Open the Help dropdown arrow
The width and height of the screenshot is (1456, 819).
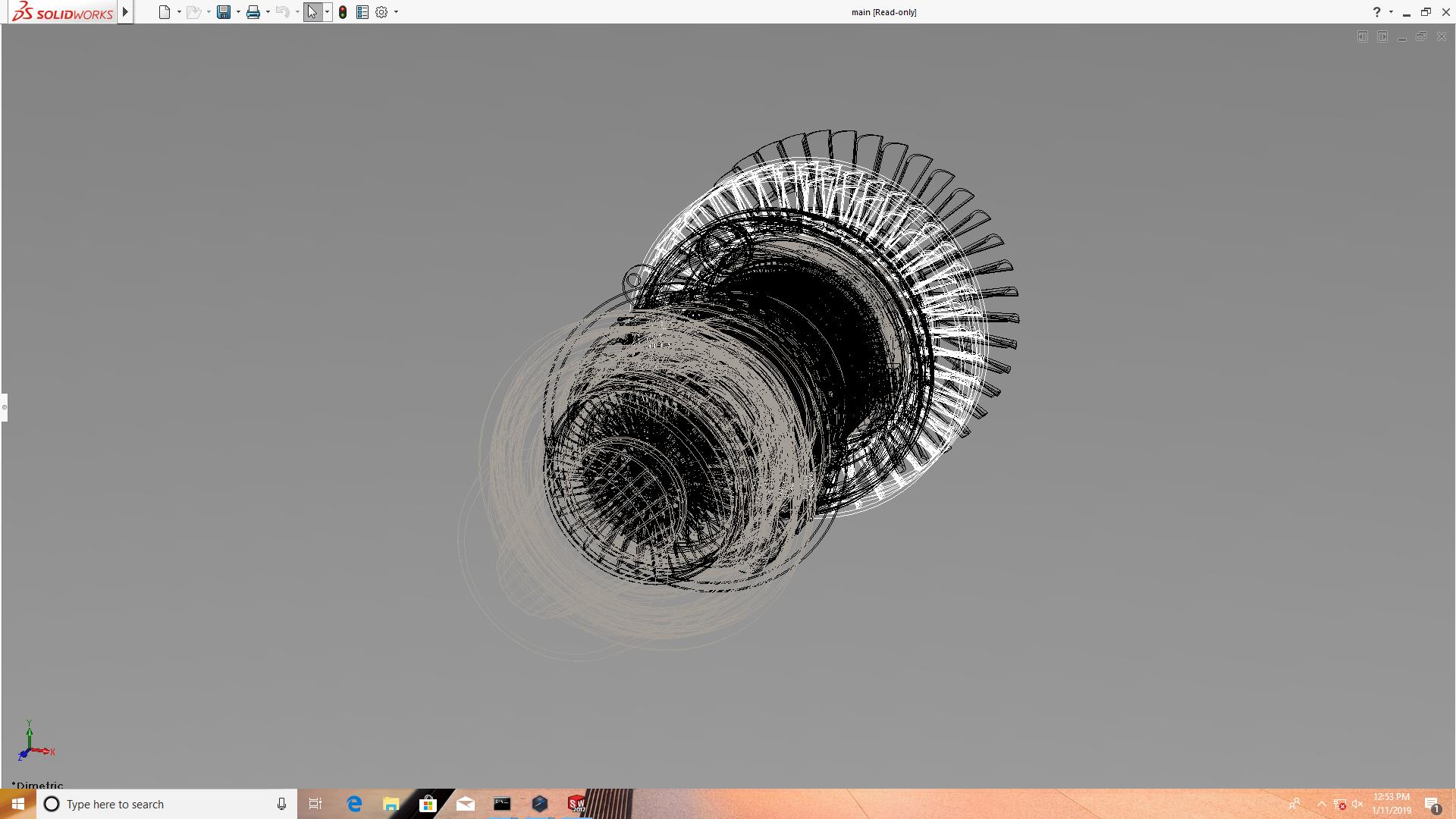1391,12
